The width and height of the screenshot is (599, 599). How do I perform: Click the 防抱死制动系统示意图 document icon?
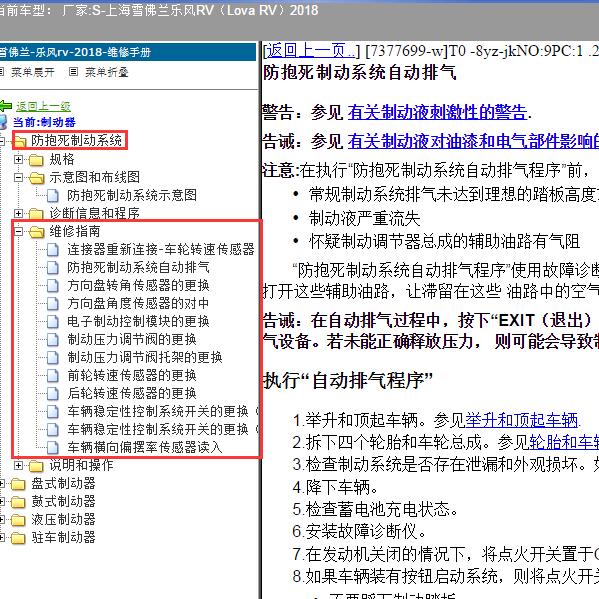[53, 196]
